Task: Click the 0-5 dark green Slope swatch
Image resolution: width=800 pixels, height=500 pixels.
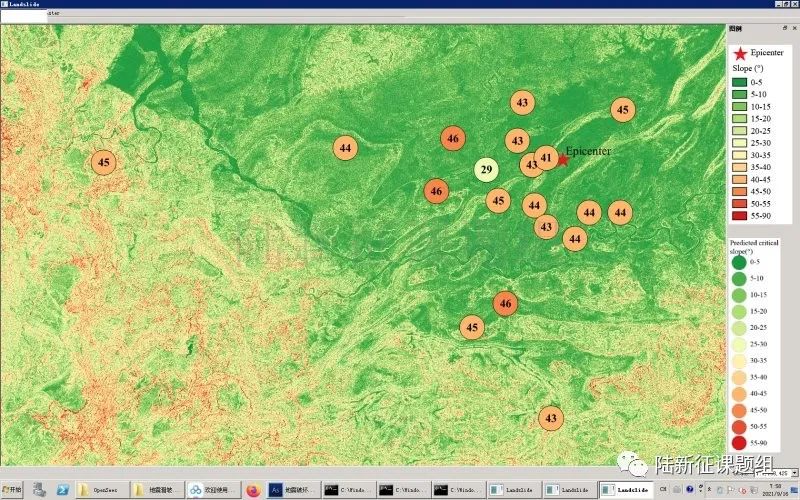Action: click(x=740, y=82)
